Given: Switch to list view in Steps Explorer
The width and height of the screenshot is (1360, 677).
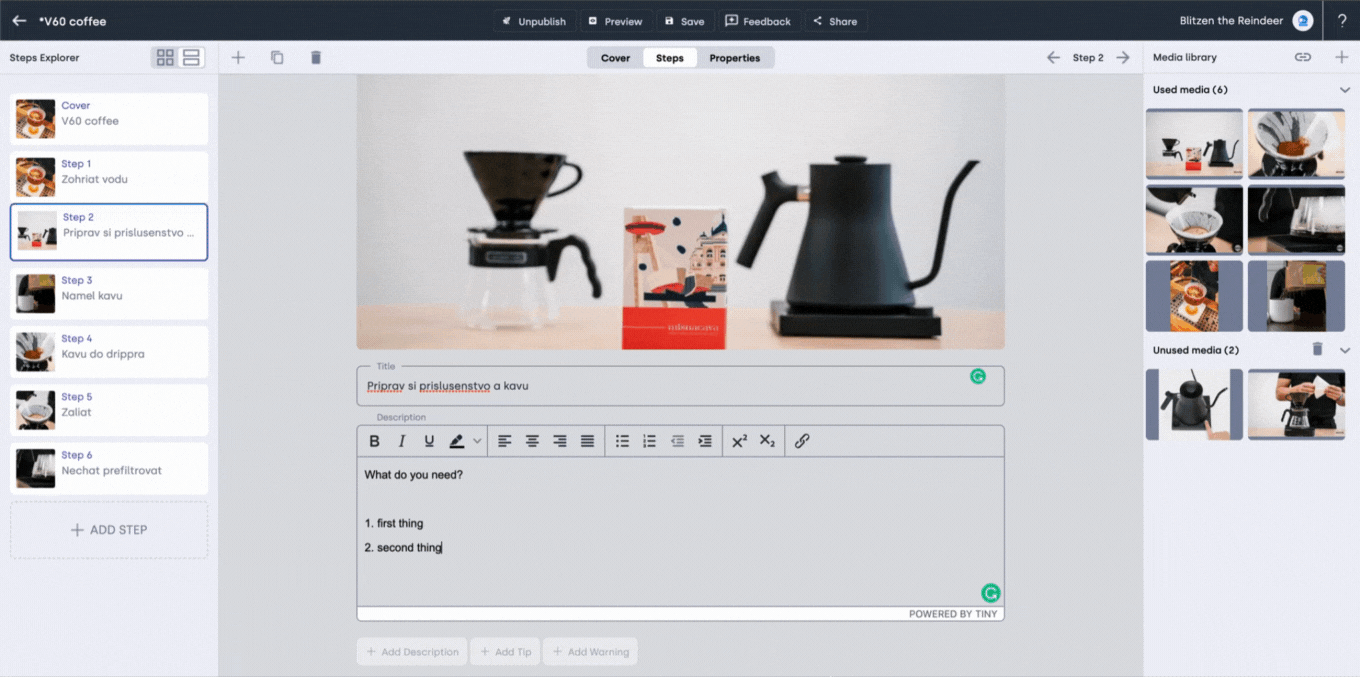Looking at the screenshot, I should coord(191,58).
